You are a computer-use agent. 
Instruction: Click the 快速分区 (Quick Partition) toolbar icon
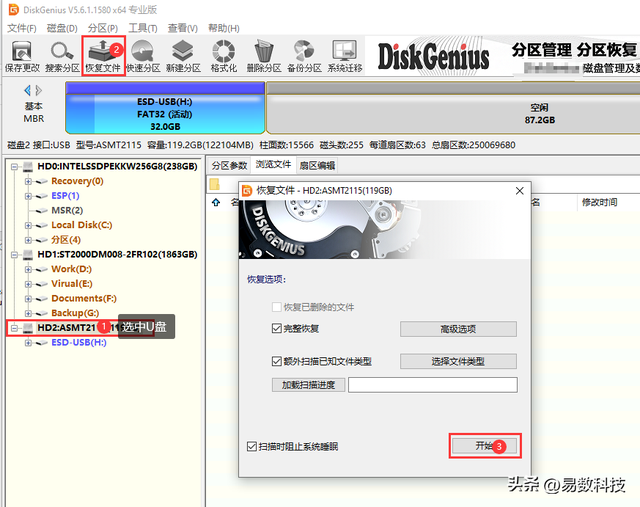point(143,56)
